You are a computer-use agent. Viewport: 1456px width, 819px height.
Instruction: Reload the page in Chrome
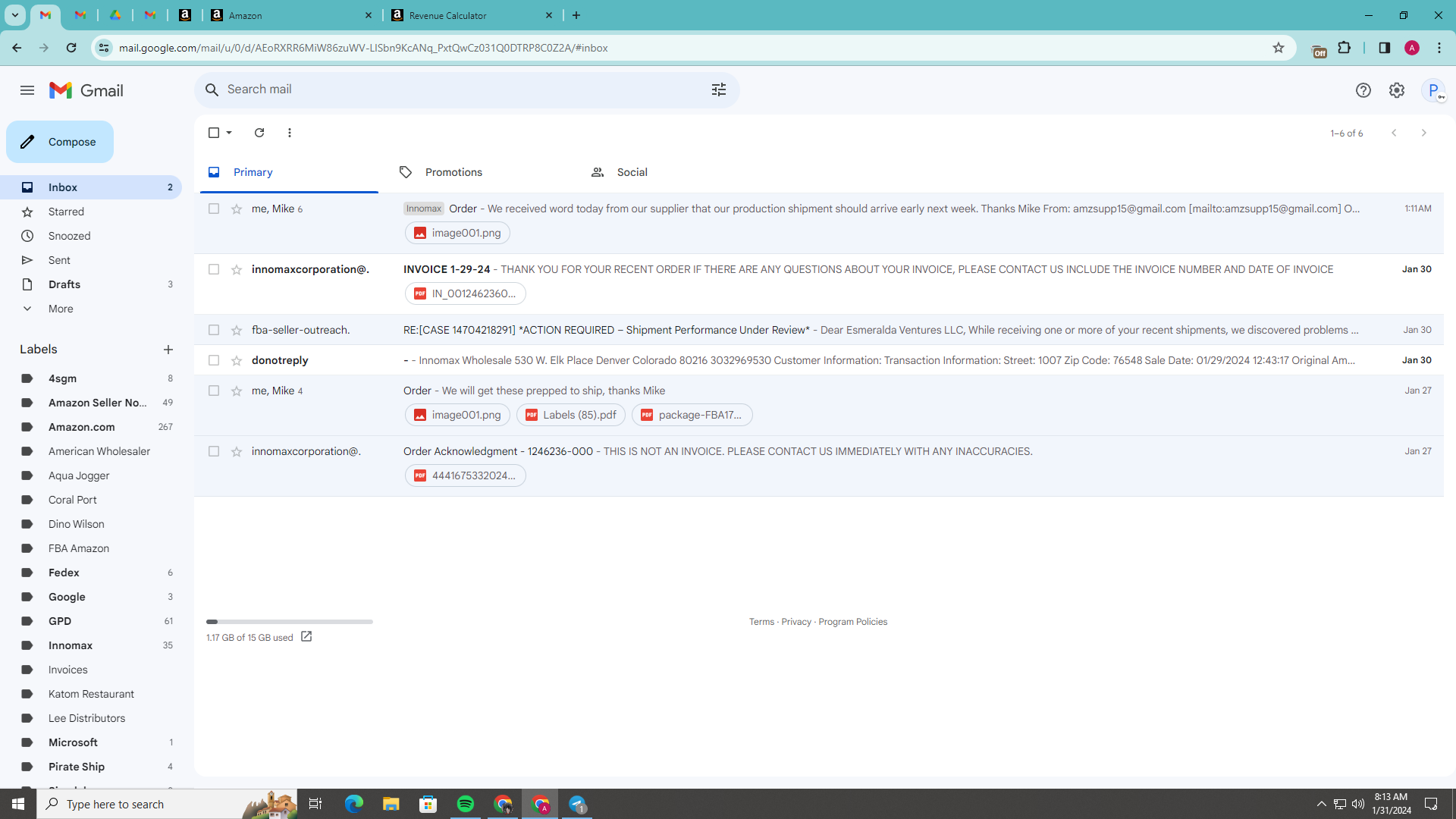[x=71, y=48]
